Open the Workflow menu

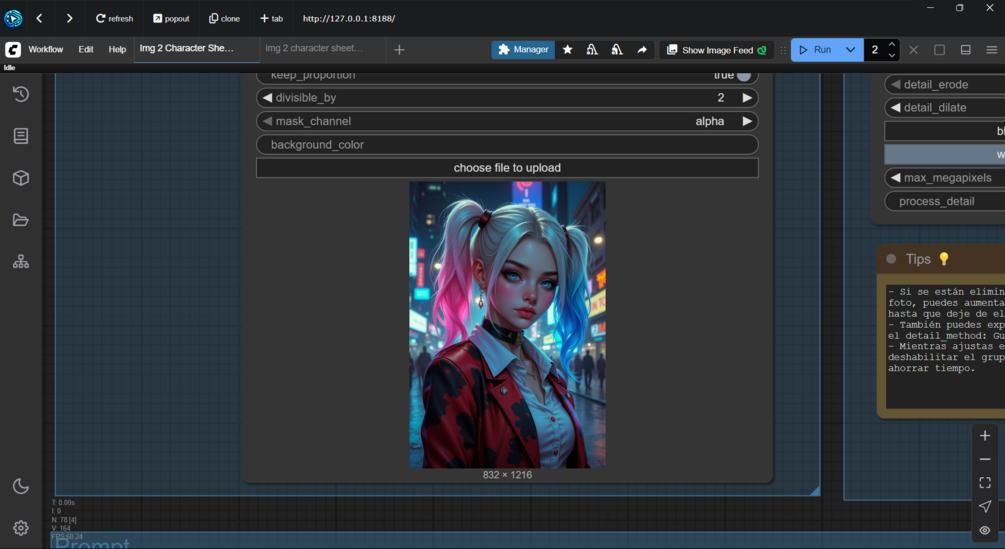click(46, 49)
